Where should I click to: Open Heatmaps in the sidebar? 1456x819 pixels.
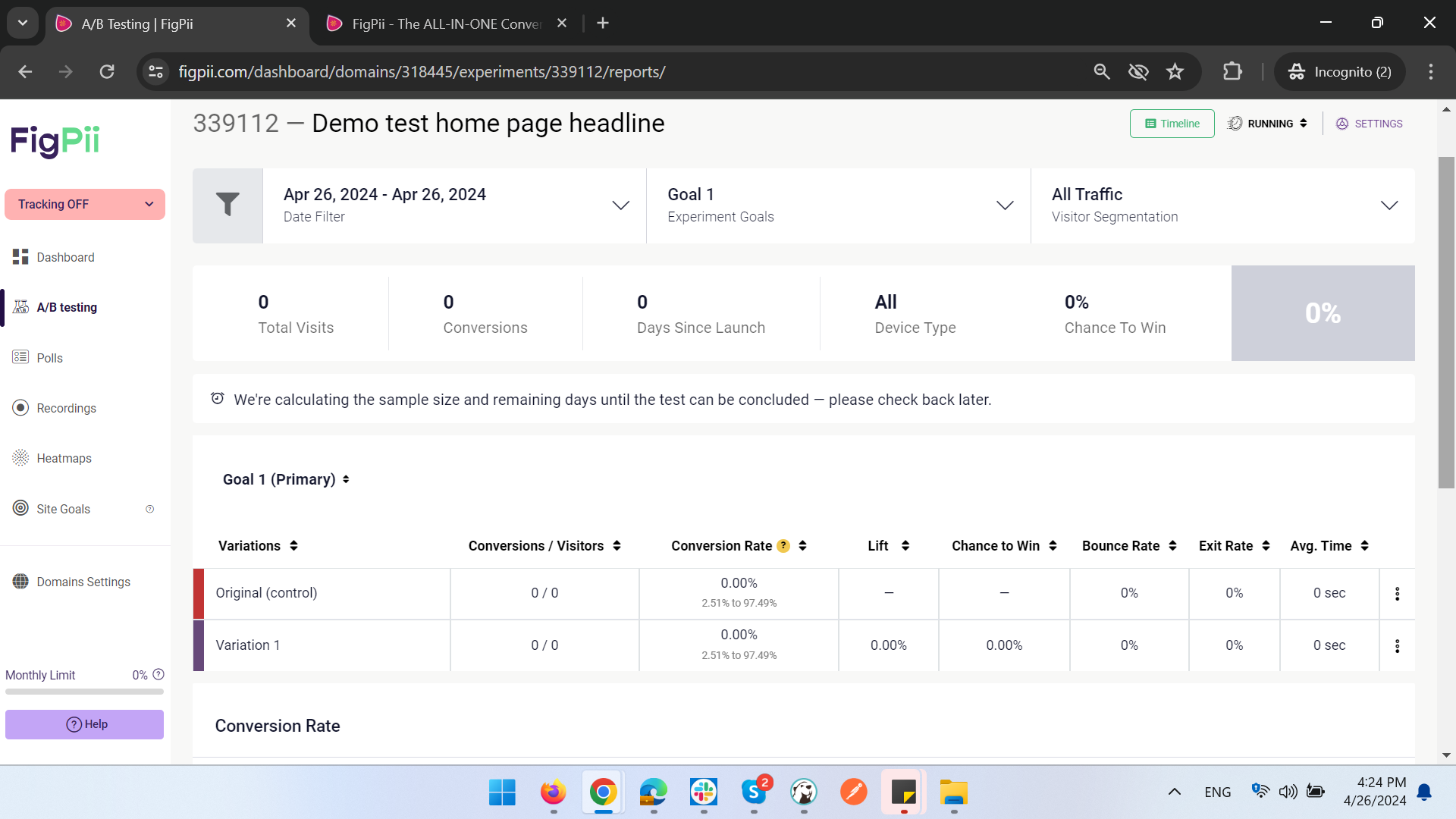[x=64, y=458]
